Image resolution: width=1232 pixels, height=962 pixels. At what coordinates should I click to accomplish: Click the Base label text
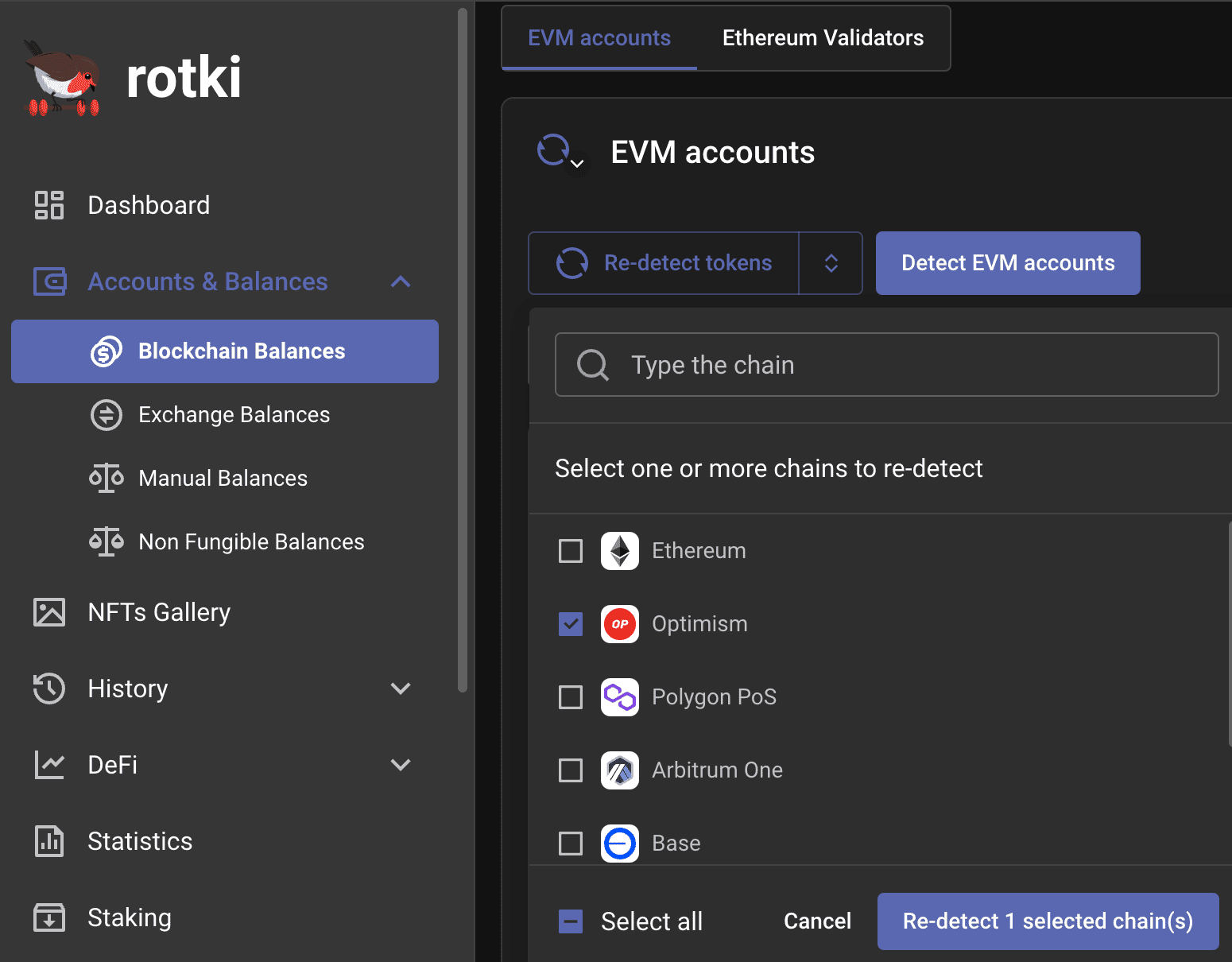tap(676, 844)
